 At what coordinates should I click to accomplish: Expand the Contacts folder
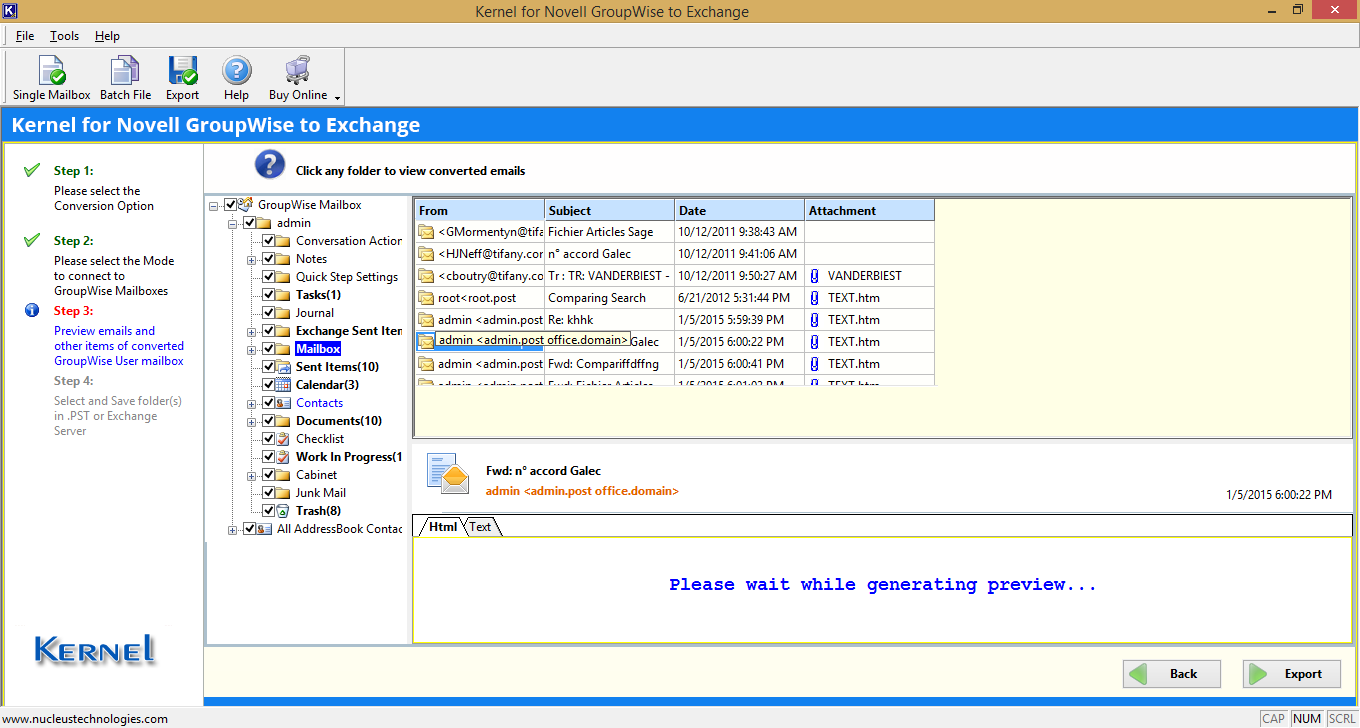[x=253, y=402]
